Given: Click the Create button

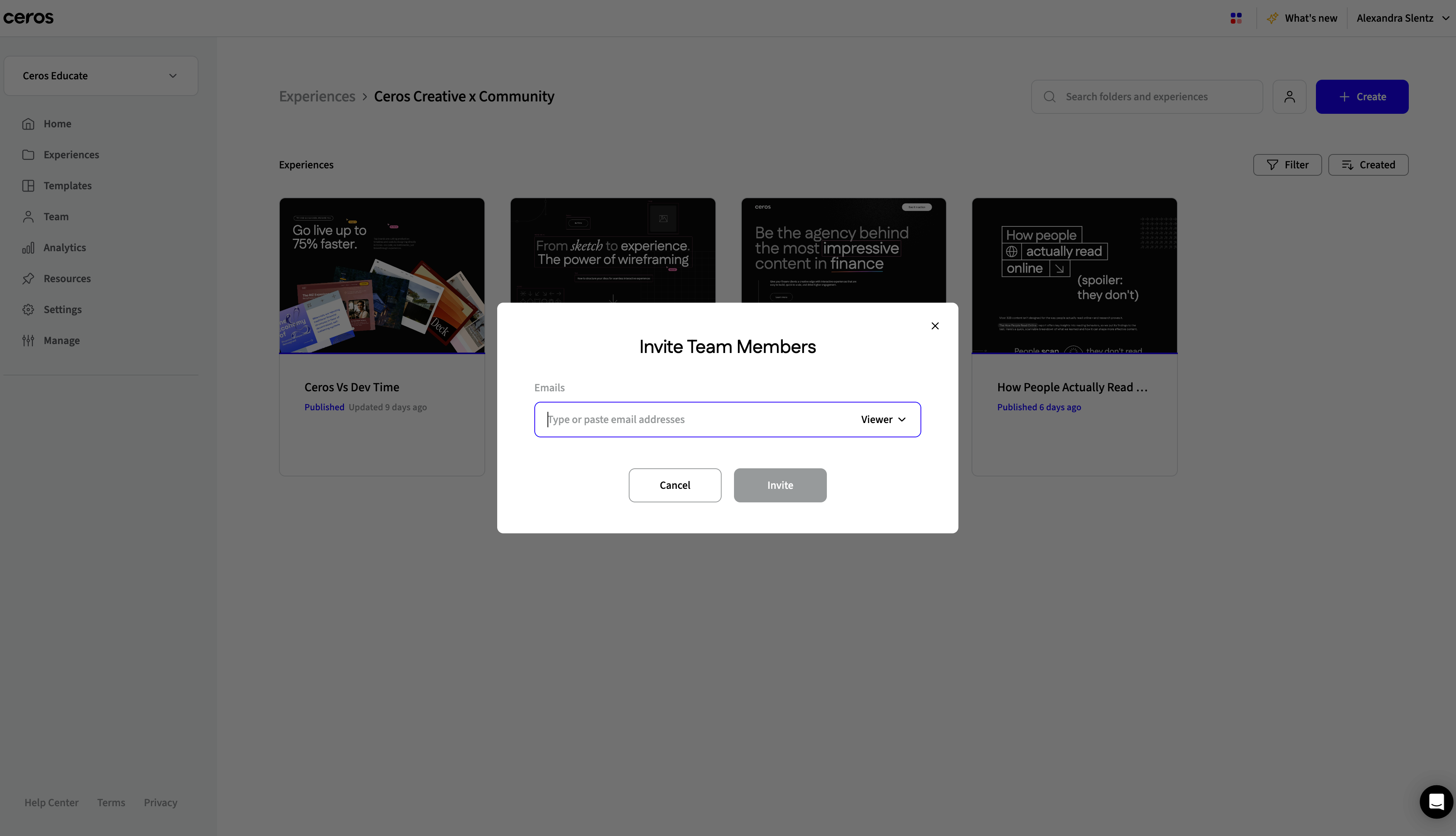Looking at the screenshot, I should 1362,97.
